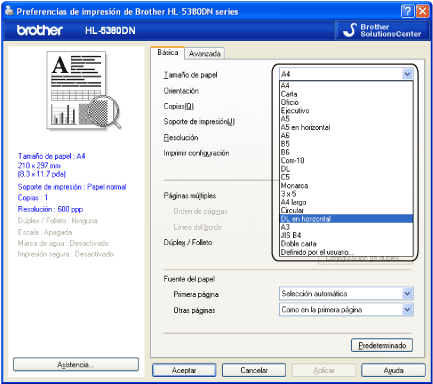Screen dimensions: 433x384
Task: Click the help question mark icon
Action: pyautogui.click(x=407, y=11)
